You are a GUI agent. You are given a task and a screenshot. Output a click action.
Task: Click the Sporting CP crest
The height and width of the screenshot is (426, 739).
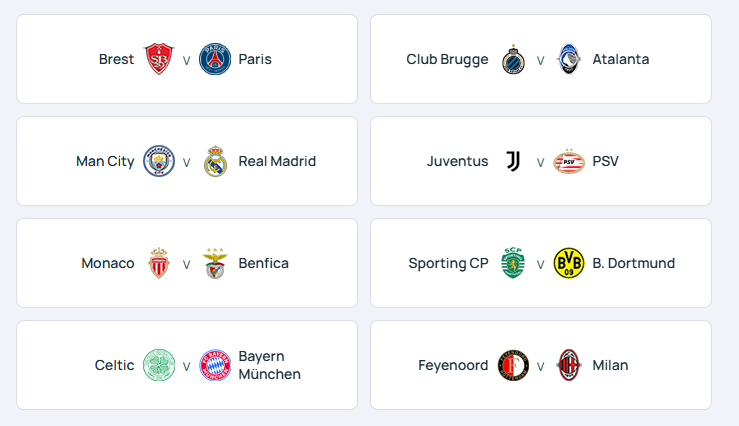pyautogui.click(x=513, y=263)
